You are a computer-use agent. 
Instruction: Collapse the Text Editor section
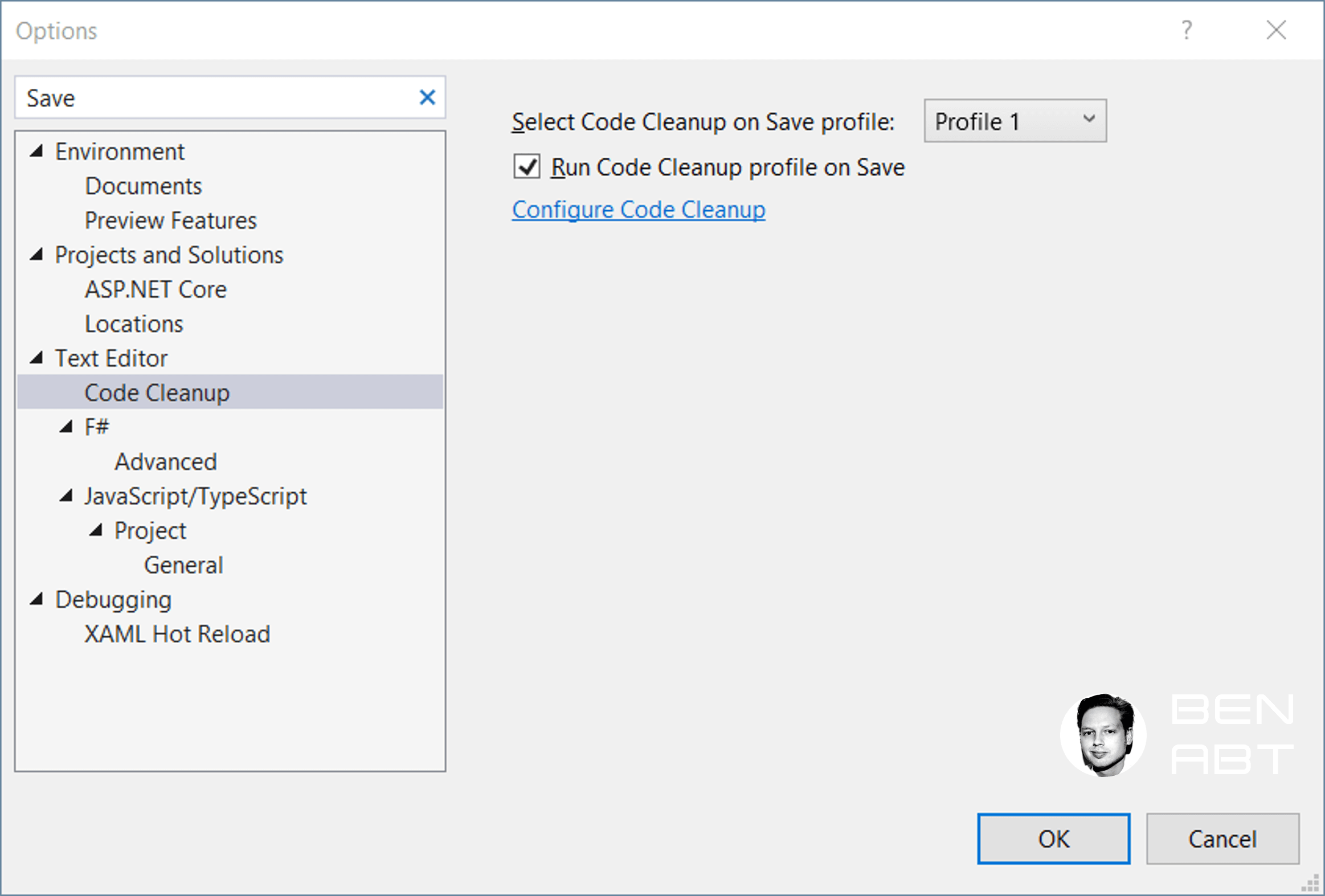36,358
